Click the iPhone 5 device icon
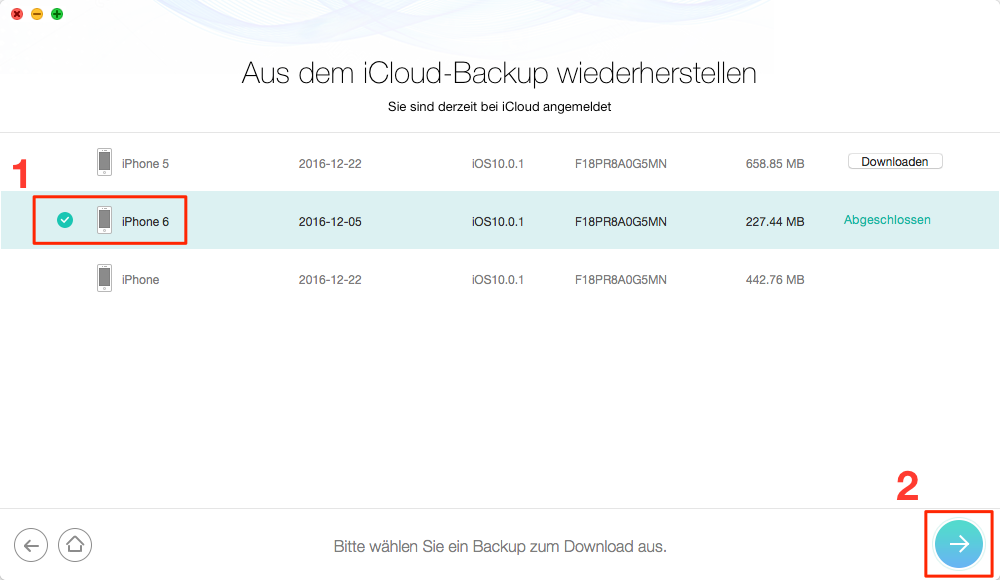 [105, 162]
